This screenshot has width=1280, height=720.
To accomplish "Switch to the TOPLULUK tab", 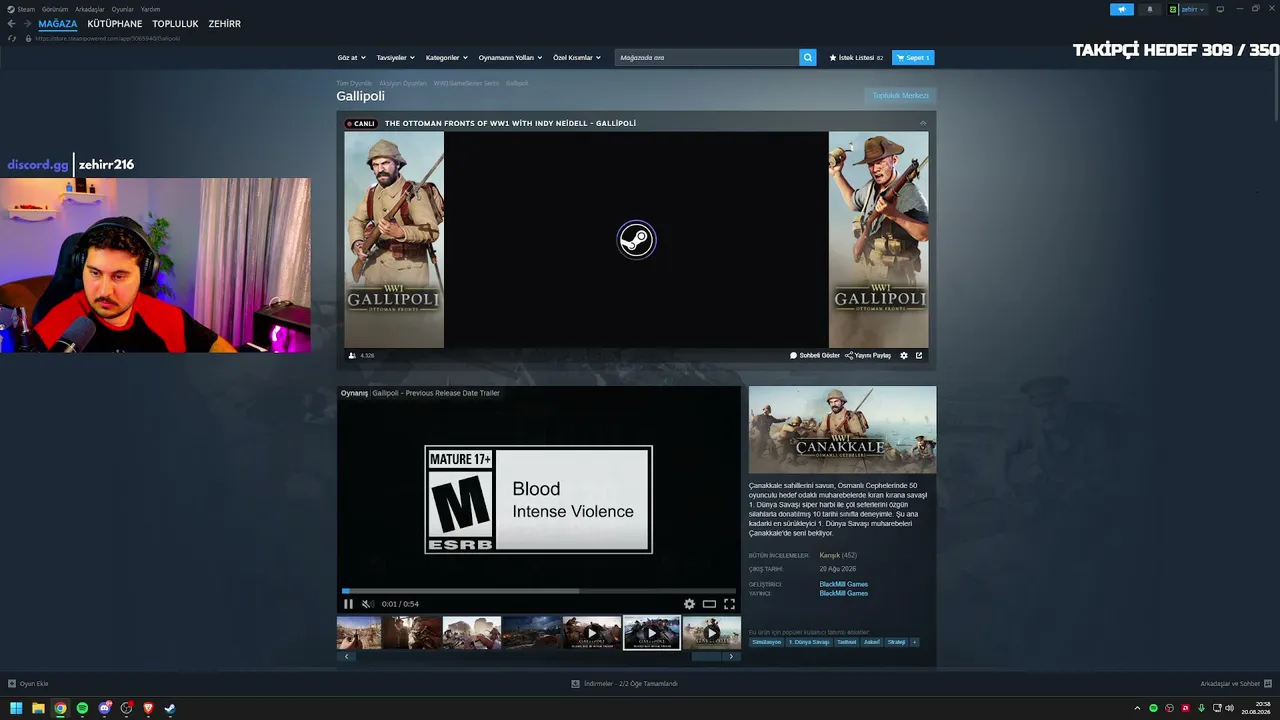I will [176, 24].
